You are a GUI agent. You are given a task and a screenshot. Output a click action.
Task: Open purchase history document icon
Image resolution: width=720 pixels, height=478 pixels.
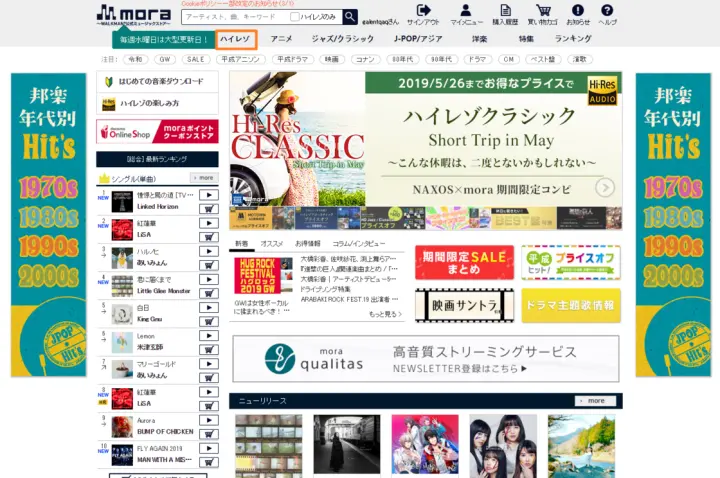505,10
